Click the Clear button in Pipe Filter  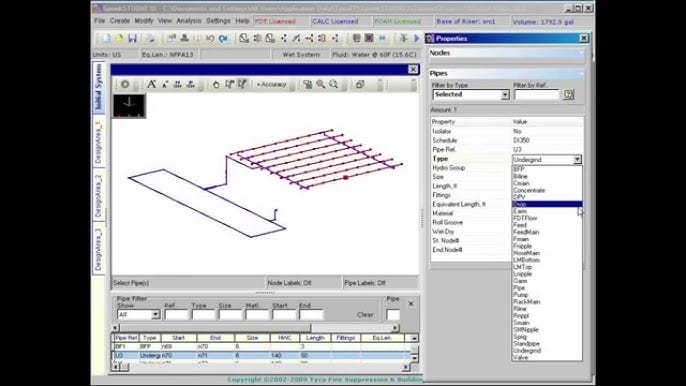pyautogui.click(x=365, y=315)
